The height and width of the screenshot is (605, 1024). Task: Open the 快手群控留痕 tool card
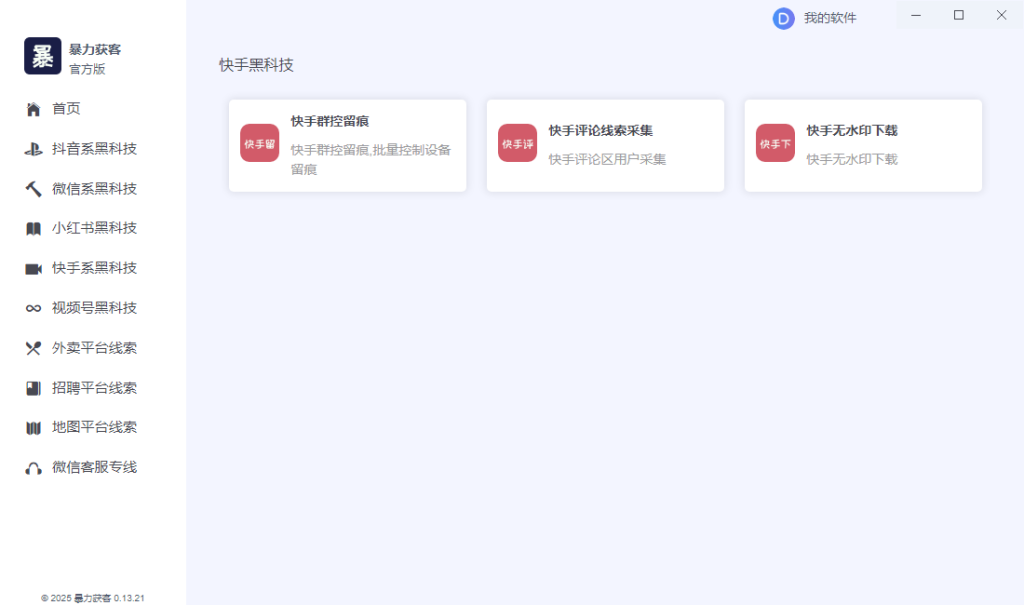tap(347, 145)
